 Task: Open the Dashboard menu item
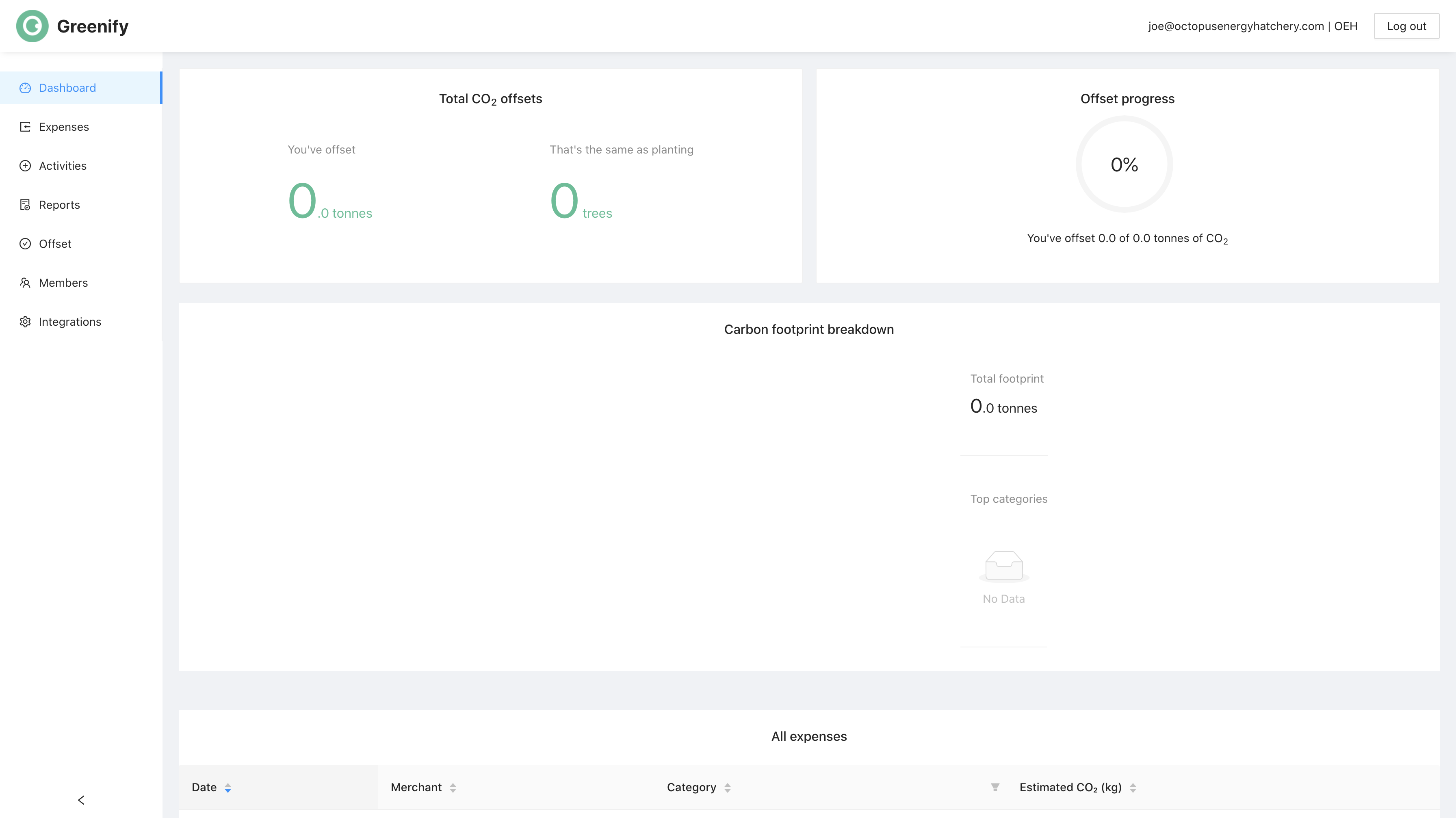81,88
